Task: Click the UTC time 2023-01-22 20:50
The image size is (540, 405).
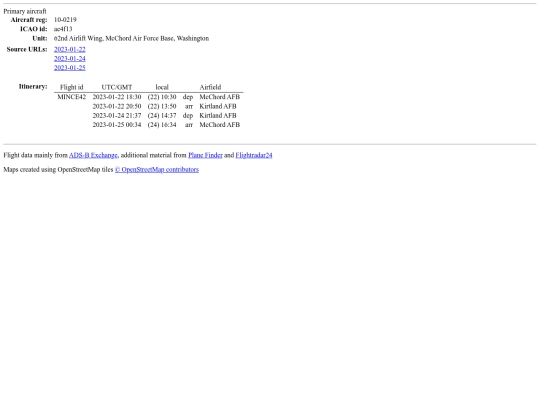Action: pyautogui.click(x=117, y=106)
